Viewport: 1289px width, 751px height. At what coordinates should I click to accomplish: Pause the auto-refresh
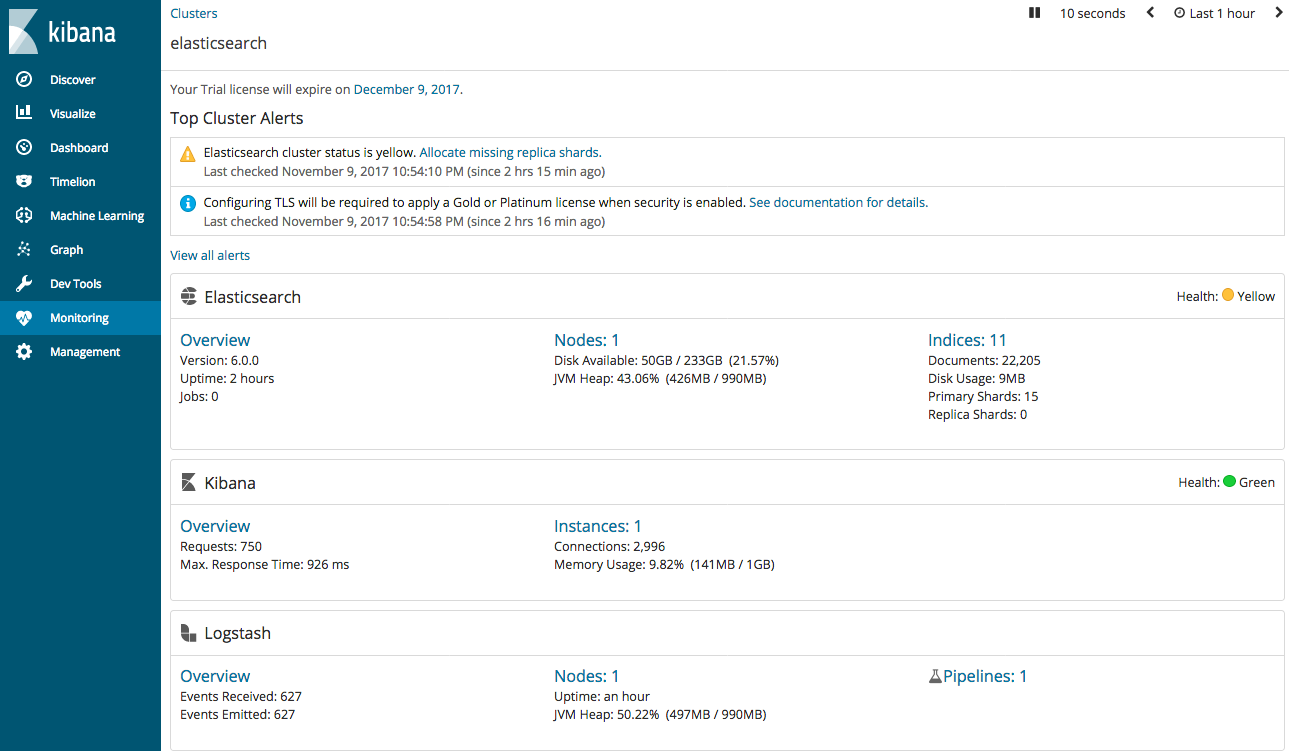point(1035,13)
